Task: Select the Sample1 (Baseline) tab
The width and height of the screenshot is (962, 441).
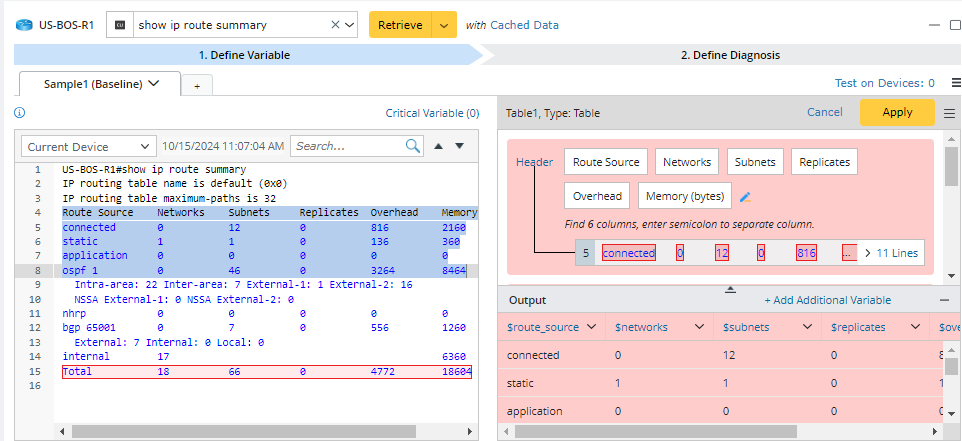Action: 100,84
